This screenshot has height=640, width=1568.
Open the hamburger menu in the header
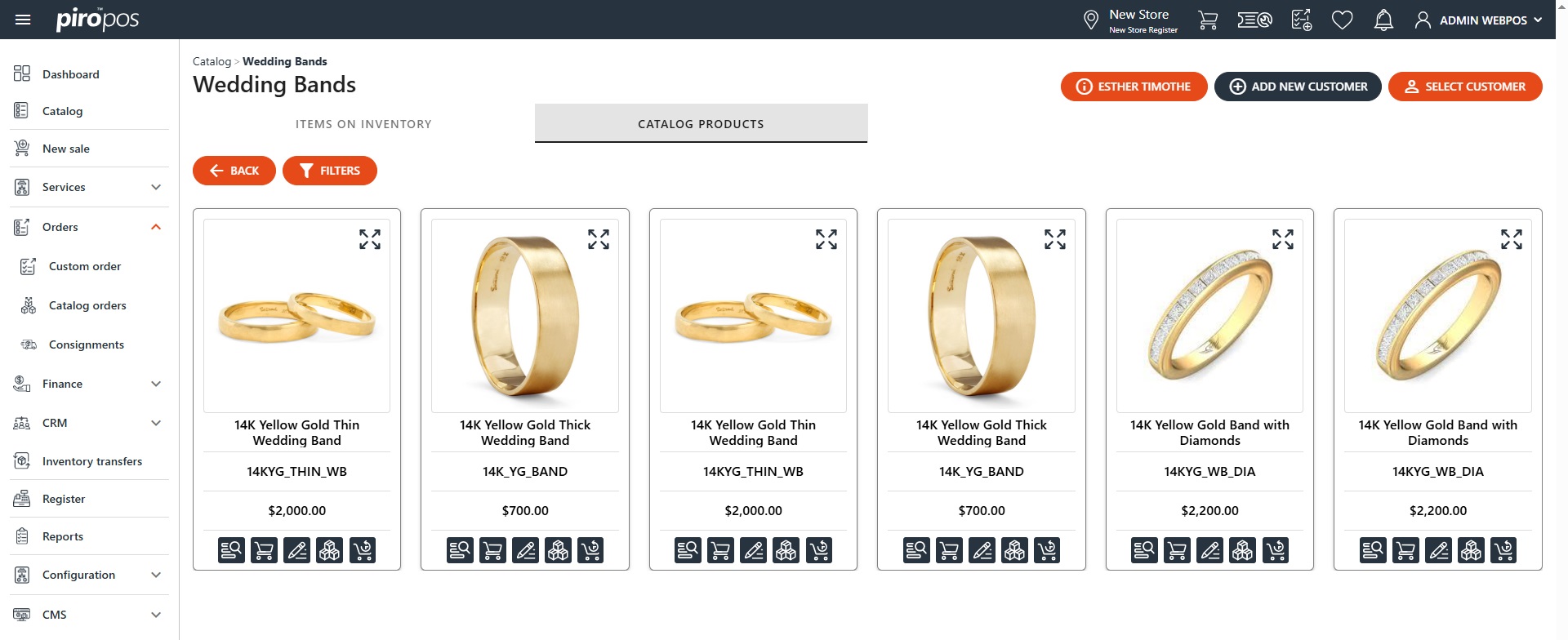[x=23, y=20]
